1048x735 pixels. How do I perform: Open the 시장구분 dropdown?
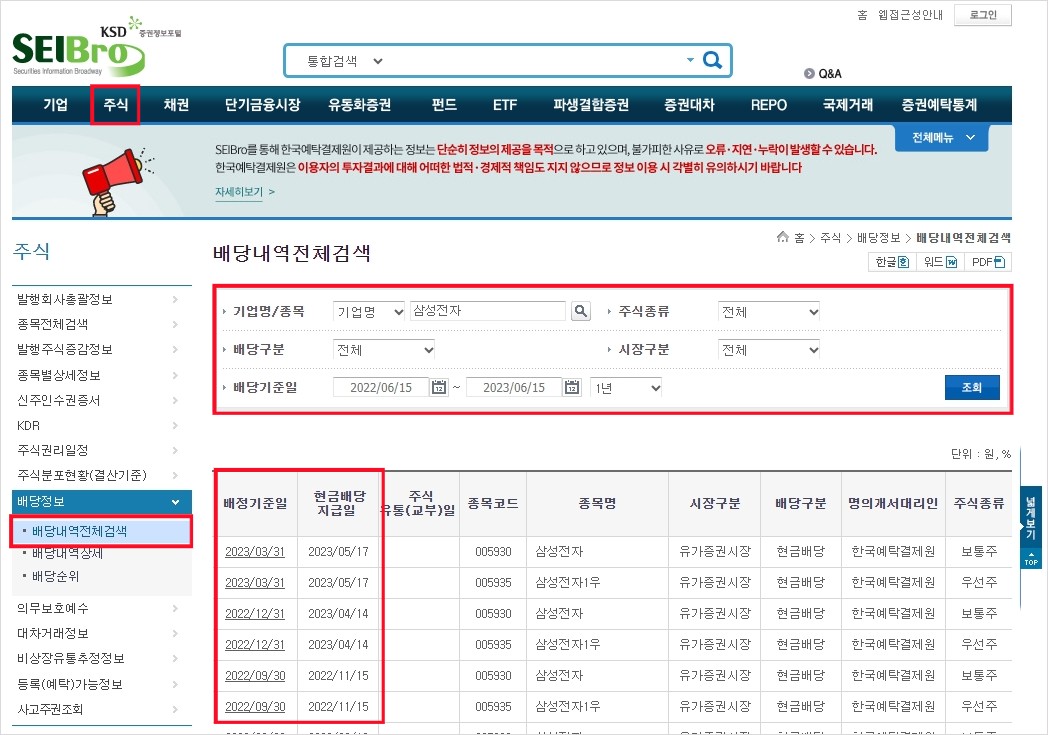[x=768, y=350]
